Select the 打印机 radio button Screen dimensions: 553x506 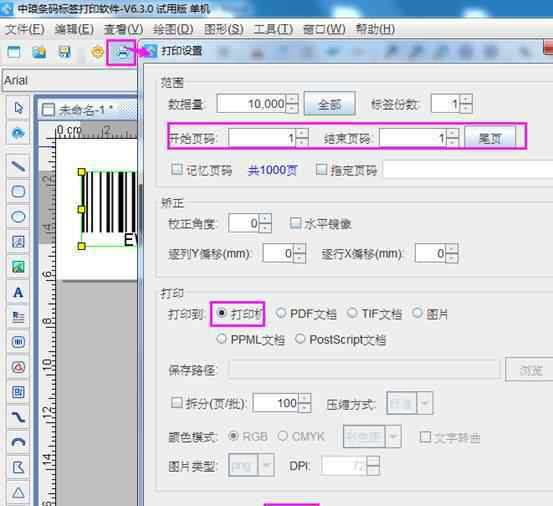221,313
